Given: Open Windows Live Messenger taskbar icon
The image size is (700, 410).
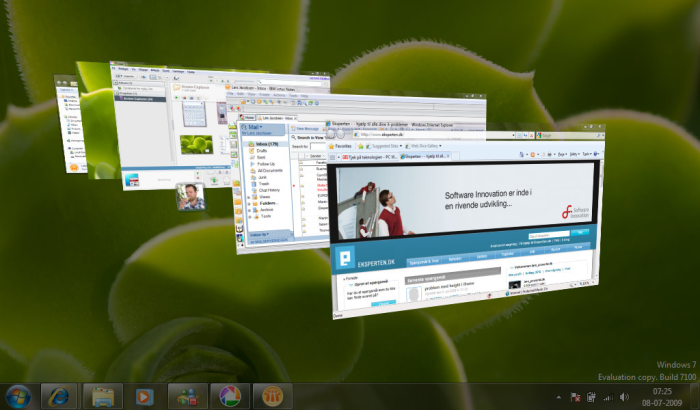Looking at the screenshot, I should tap(188, 397).
